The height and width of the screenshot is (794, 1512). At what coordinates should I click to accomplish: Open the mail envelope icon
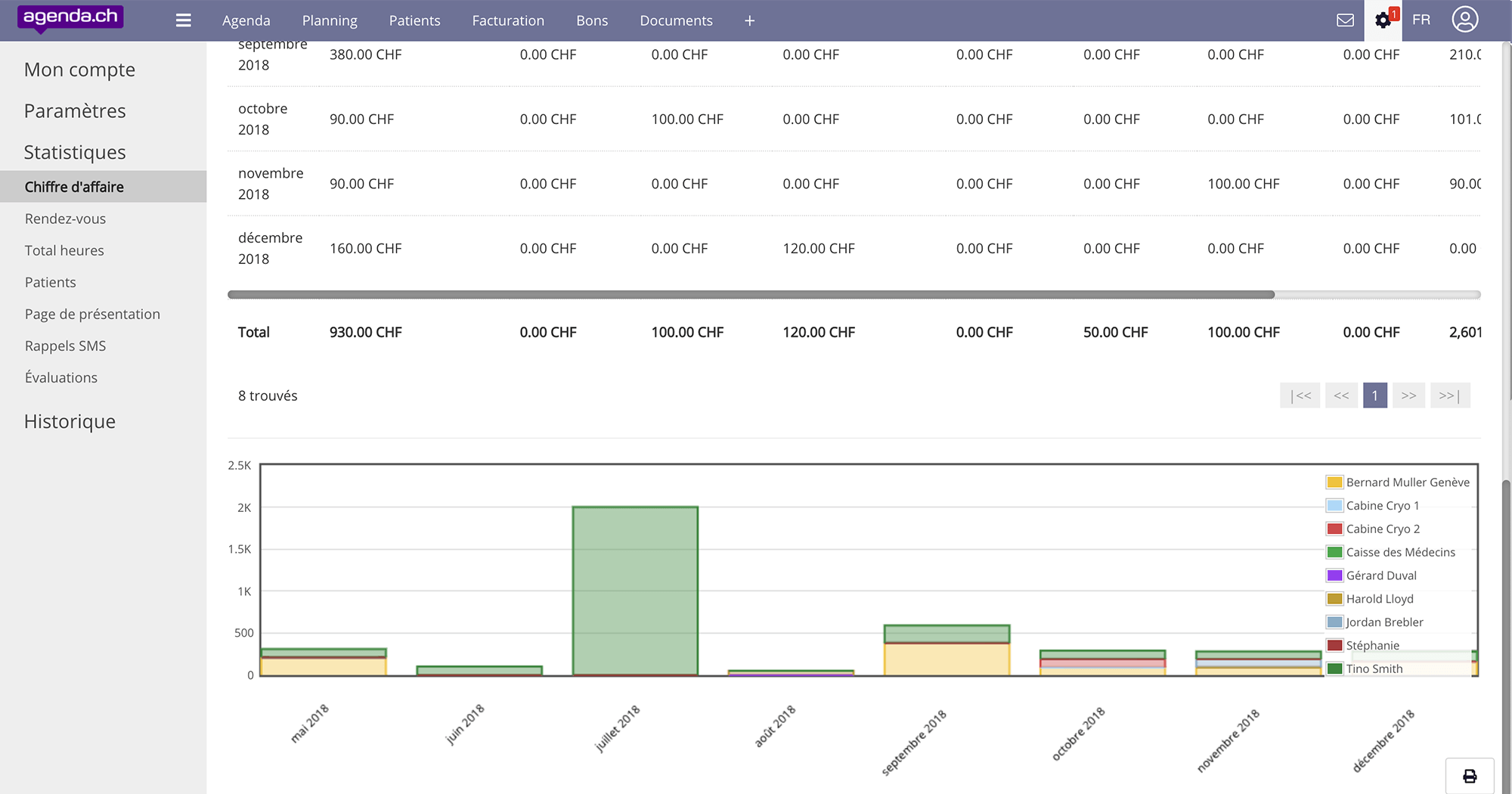click(x=1345, y=20)
